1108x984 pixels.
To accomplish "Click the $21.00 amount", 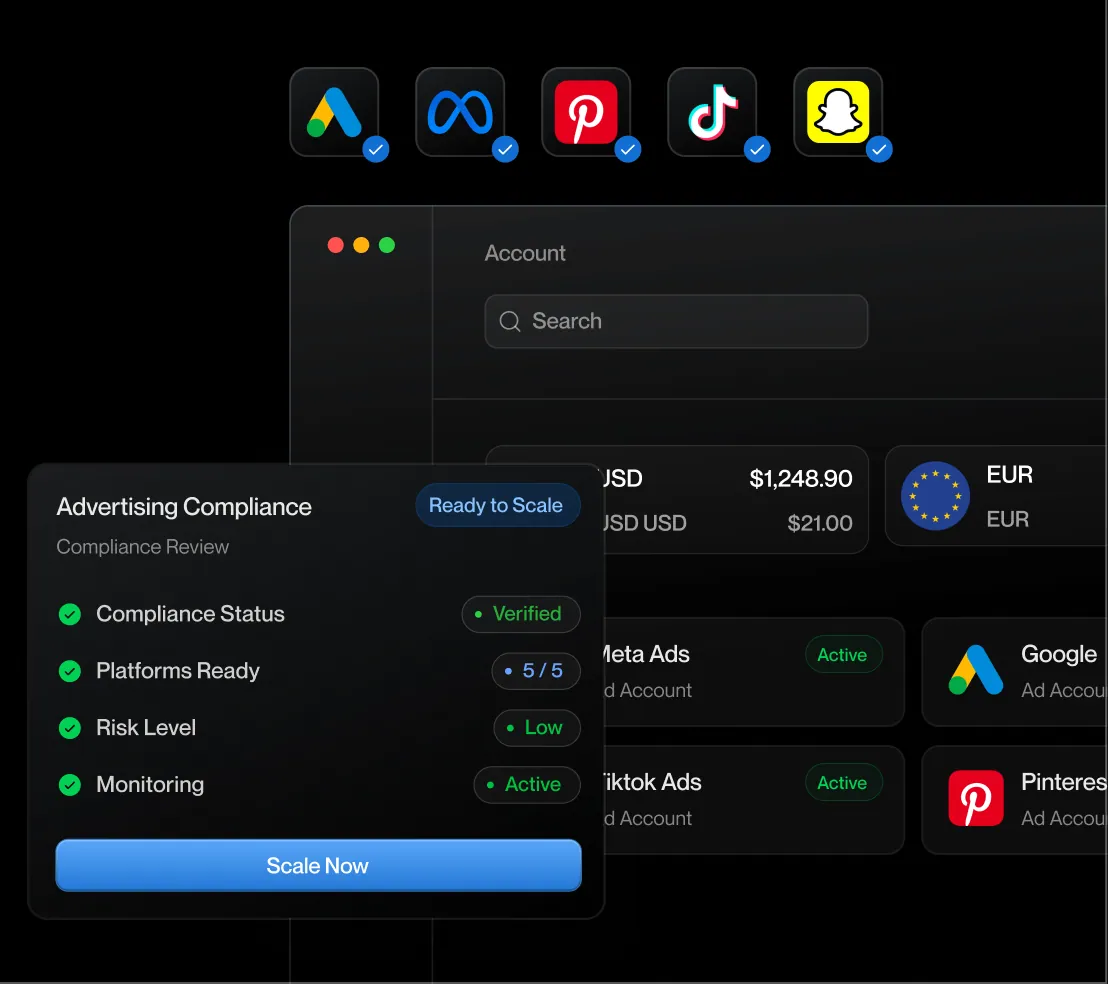I will tap(820, 523).
